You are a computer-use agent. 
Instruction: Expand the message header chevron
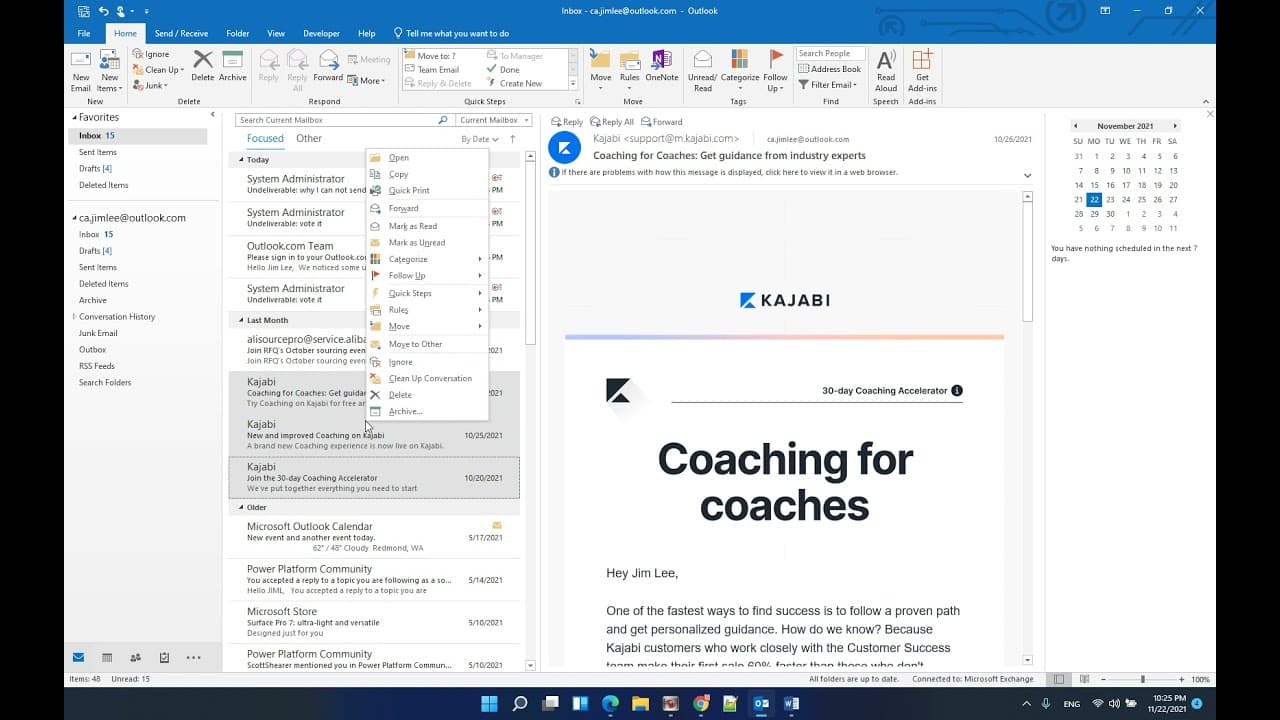click(1027, 175)
